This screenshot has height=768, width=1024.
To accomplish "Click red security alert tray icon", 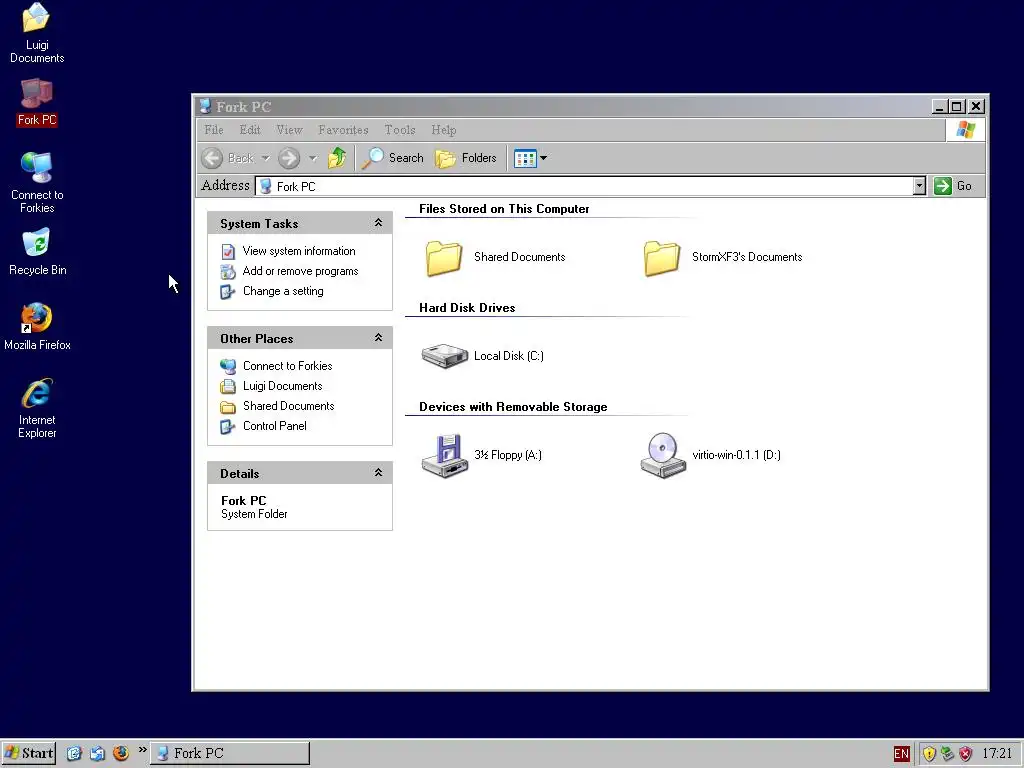I will tap(965, 754).
